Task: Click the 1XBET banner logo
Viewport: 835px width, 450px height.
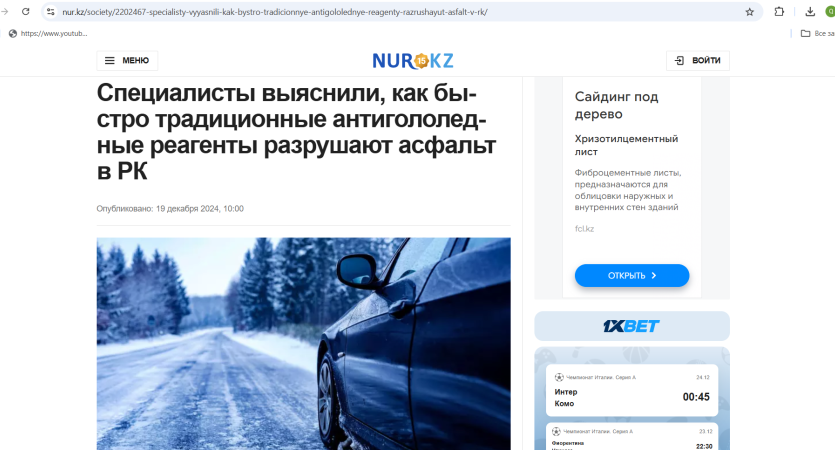Action: (632, 326)
